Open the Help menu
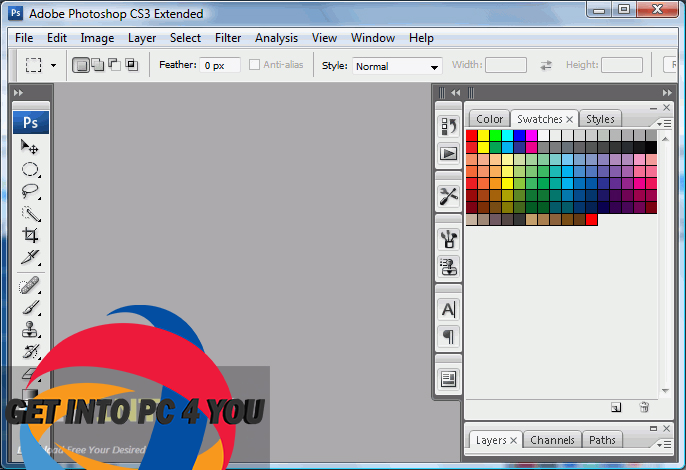 click(x=421, y=38)
